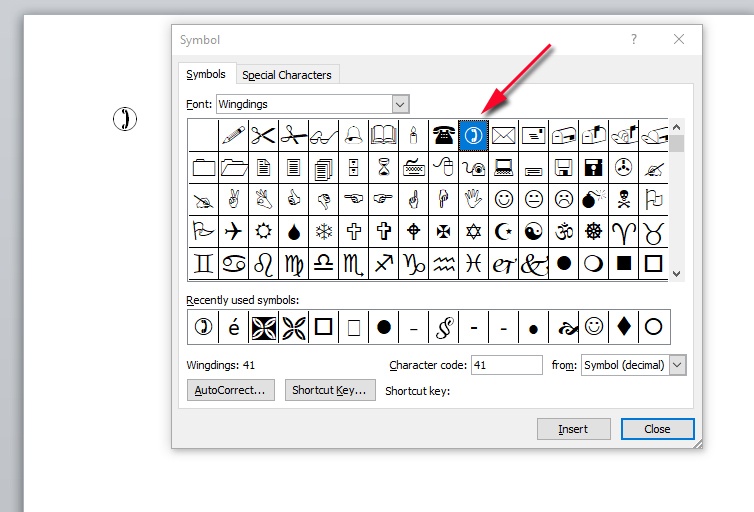Pick the black water droplet symbol
754x512 pixels.
click(293, 231)
